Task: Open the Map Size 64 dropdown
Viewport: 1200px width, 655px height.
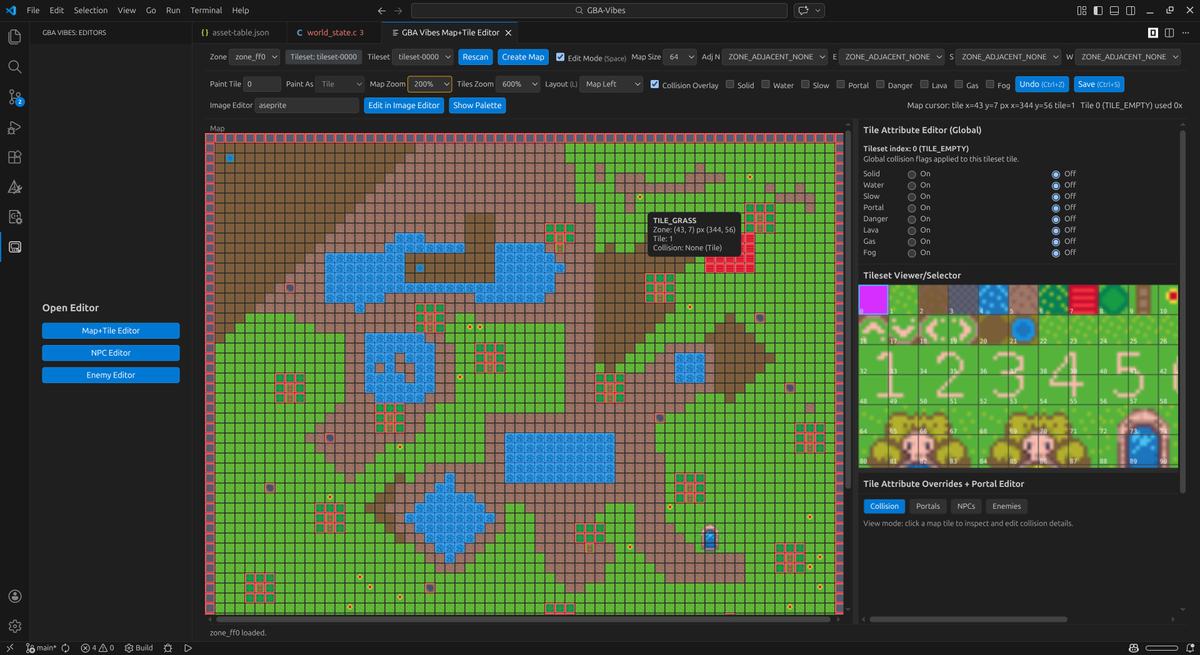Action: (681, 57)
